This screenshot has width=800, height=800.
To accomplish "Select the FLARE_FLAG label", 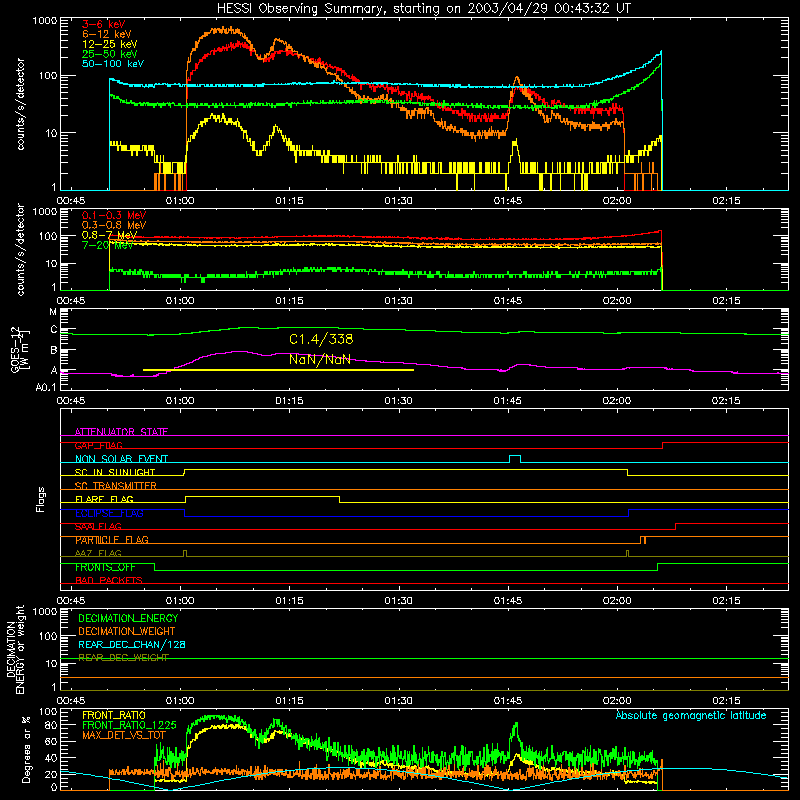I will tap(104, 499).
